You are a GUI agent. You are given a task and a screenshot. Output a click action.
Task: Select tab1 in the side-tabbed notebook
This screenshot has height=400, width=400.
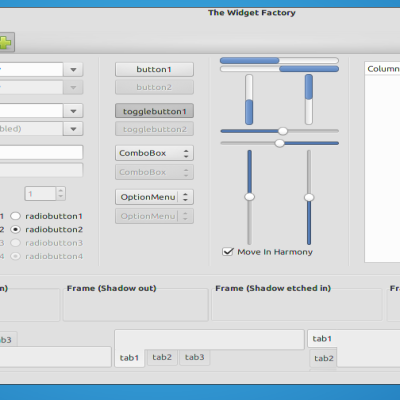pos(322,339)
